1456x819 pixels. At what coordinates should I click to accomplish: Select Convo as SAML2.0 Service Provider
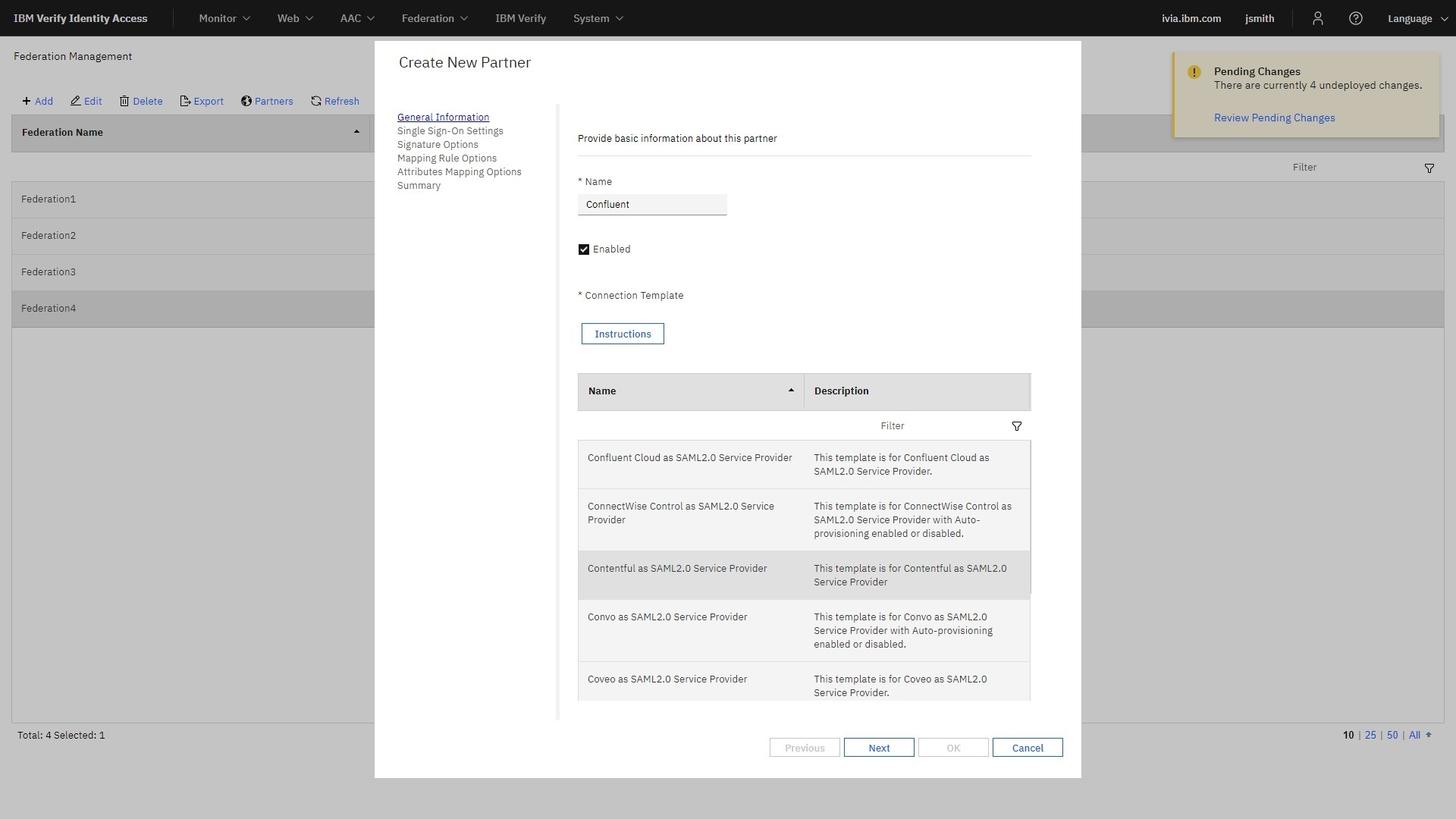pos(804,631)
